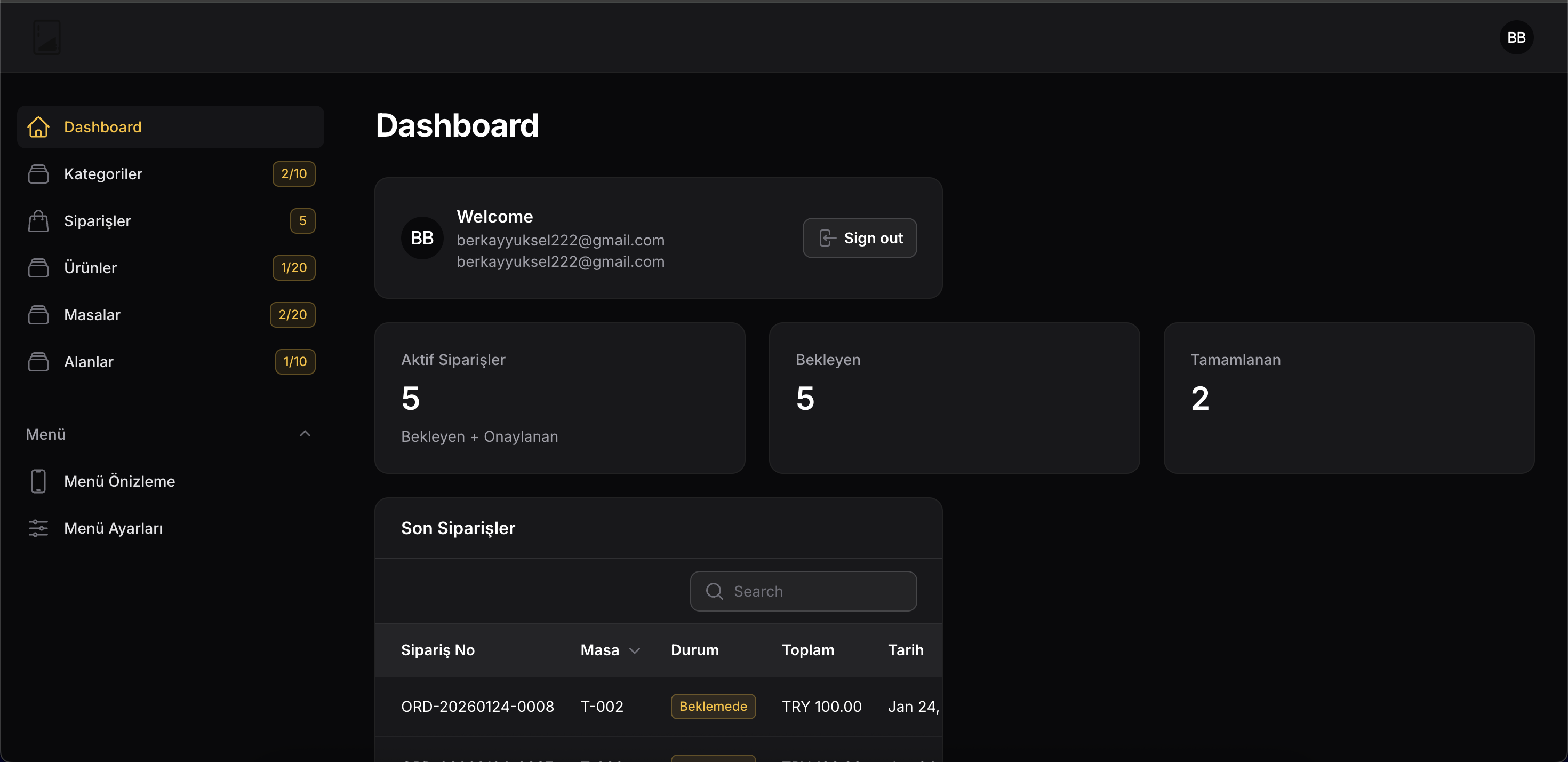Screen dimensions: 1568x762
Task: Click the Dashboard home icon
Action: pos(38,126)
